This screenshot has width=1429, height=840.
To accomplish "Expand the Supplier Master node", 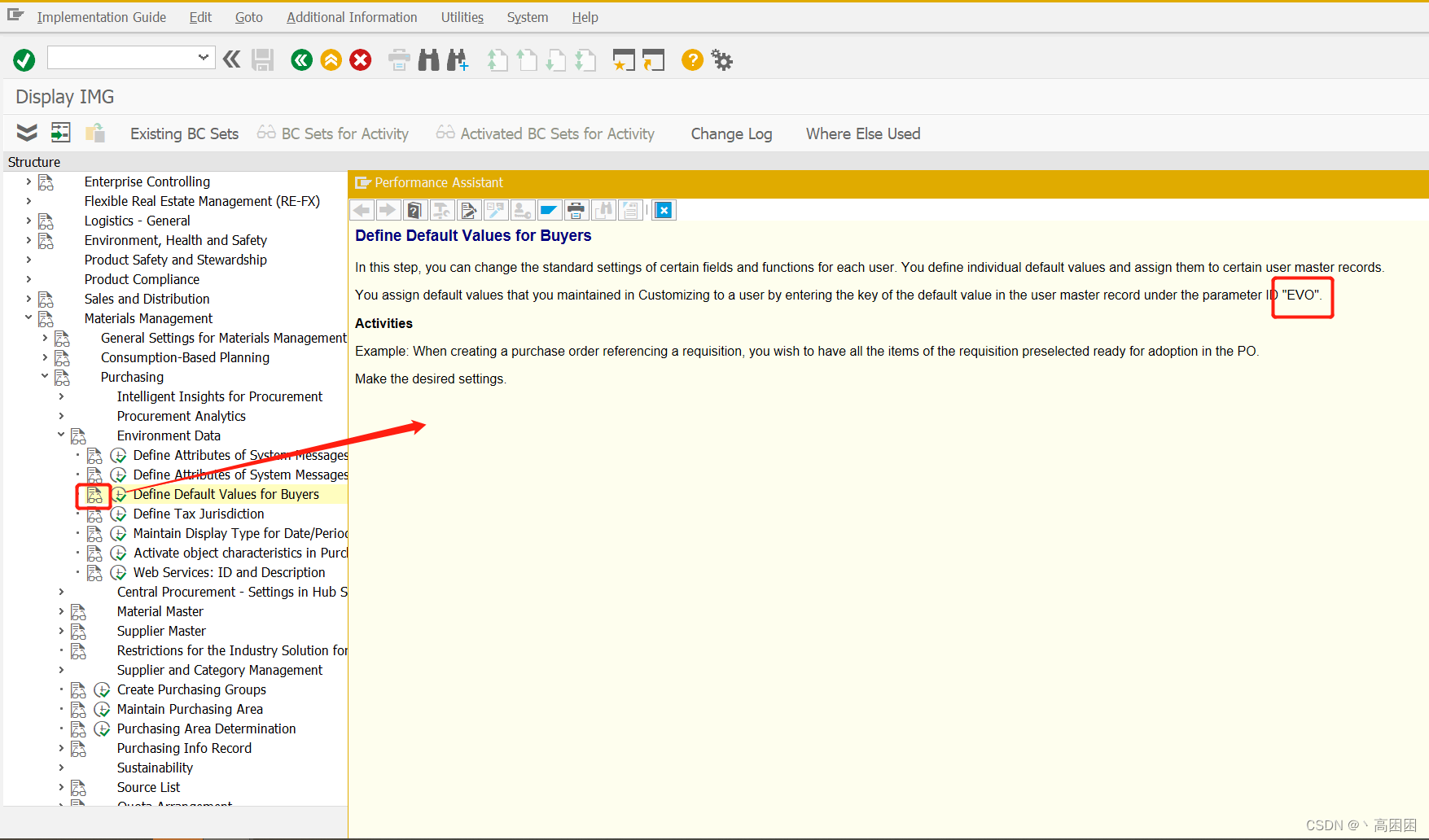I will pyautogui.click(x=61, y=631).
